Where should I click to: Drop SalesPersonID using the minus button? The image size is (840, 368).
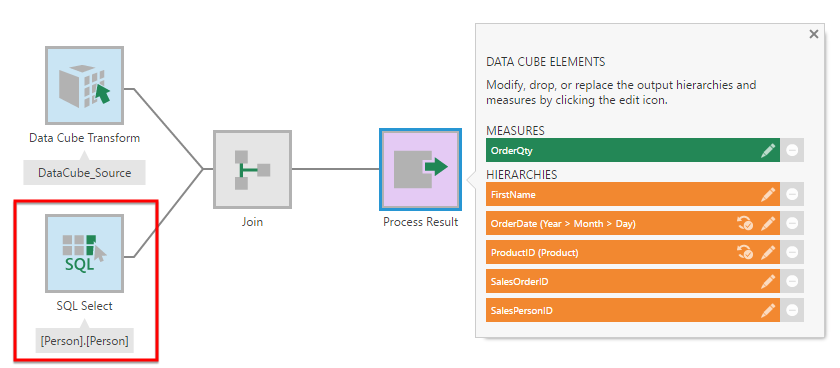792,310
